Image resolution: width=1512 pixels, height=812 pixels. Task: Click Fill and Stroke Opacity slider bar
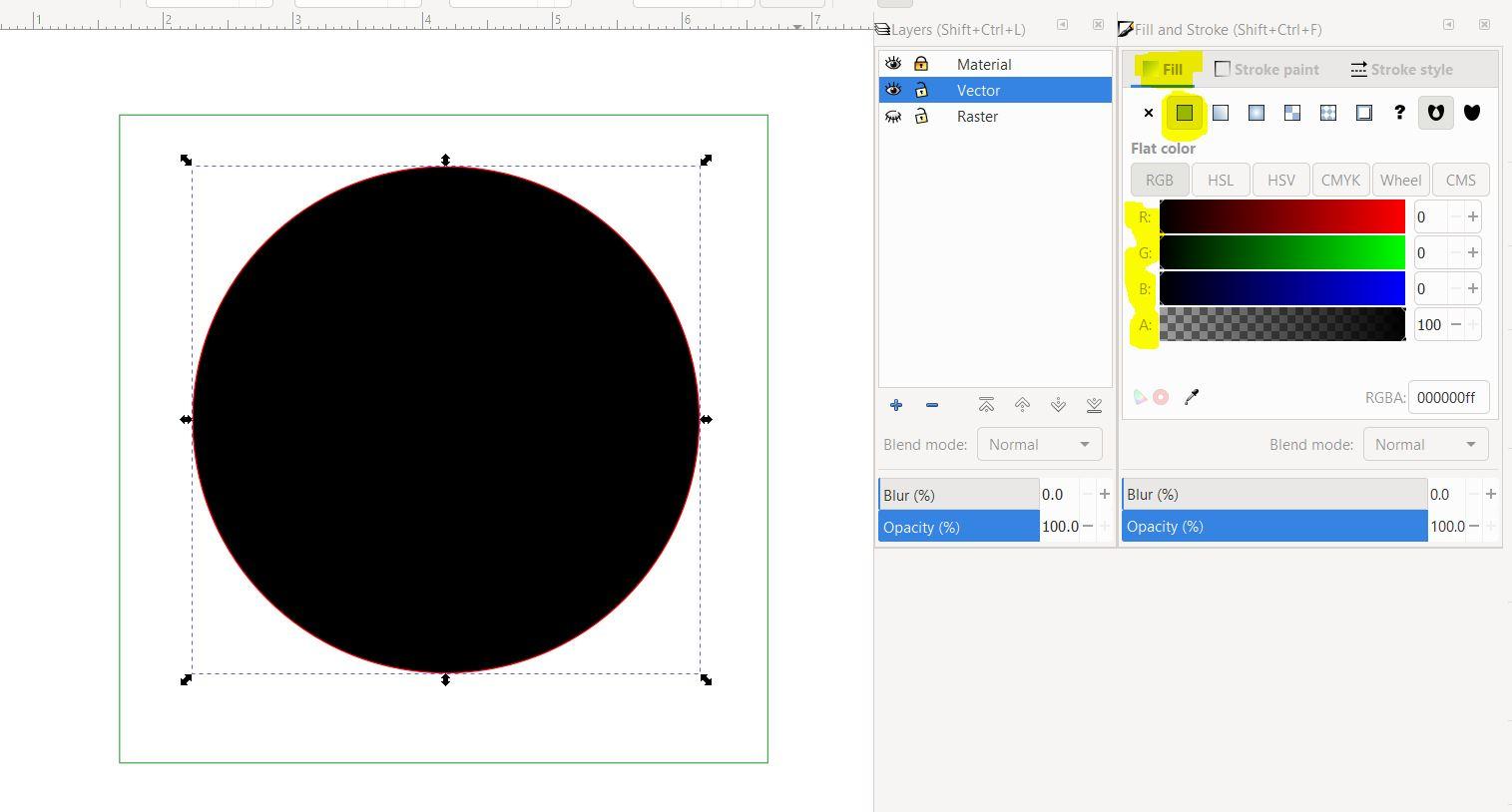click(x=1274, y=526)
